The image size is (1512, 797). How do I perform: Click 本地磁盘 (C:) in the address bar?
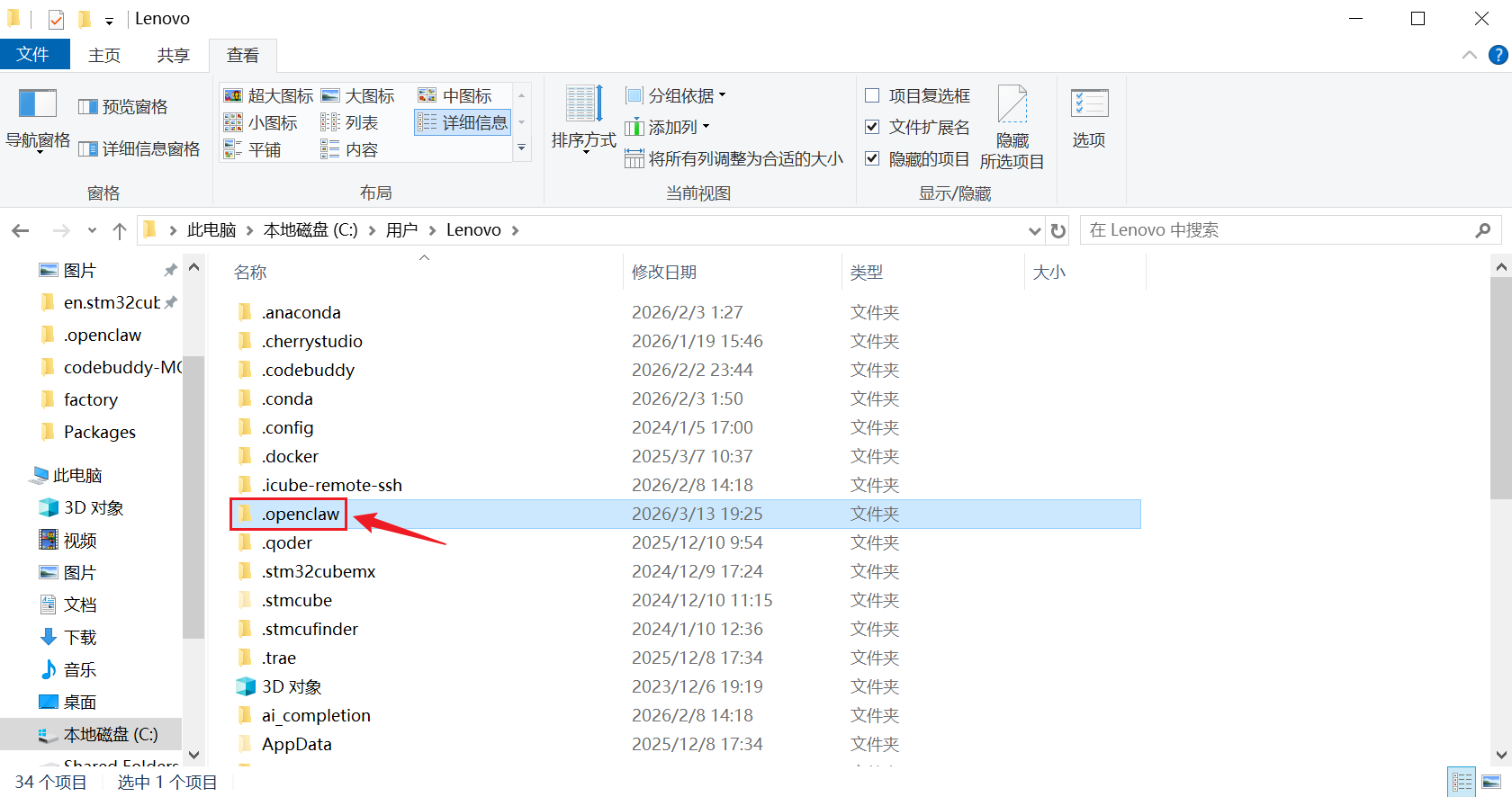[x=310, y=230]
